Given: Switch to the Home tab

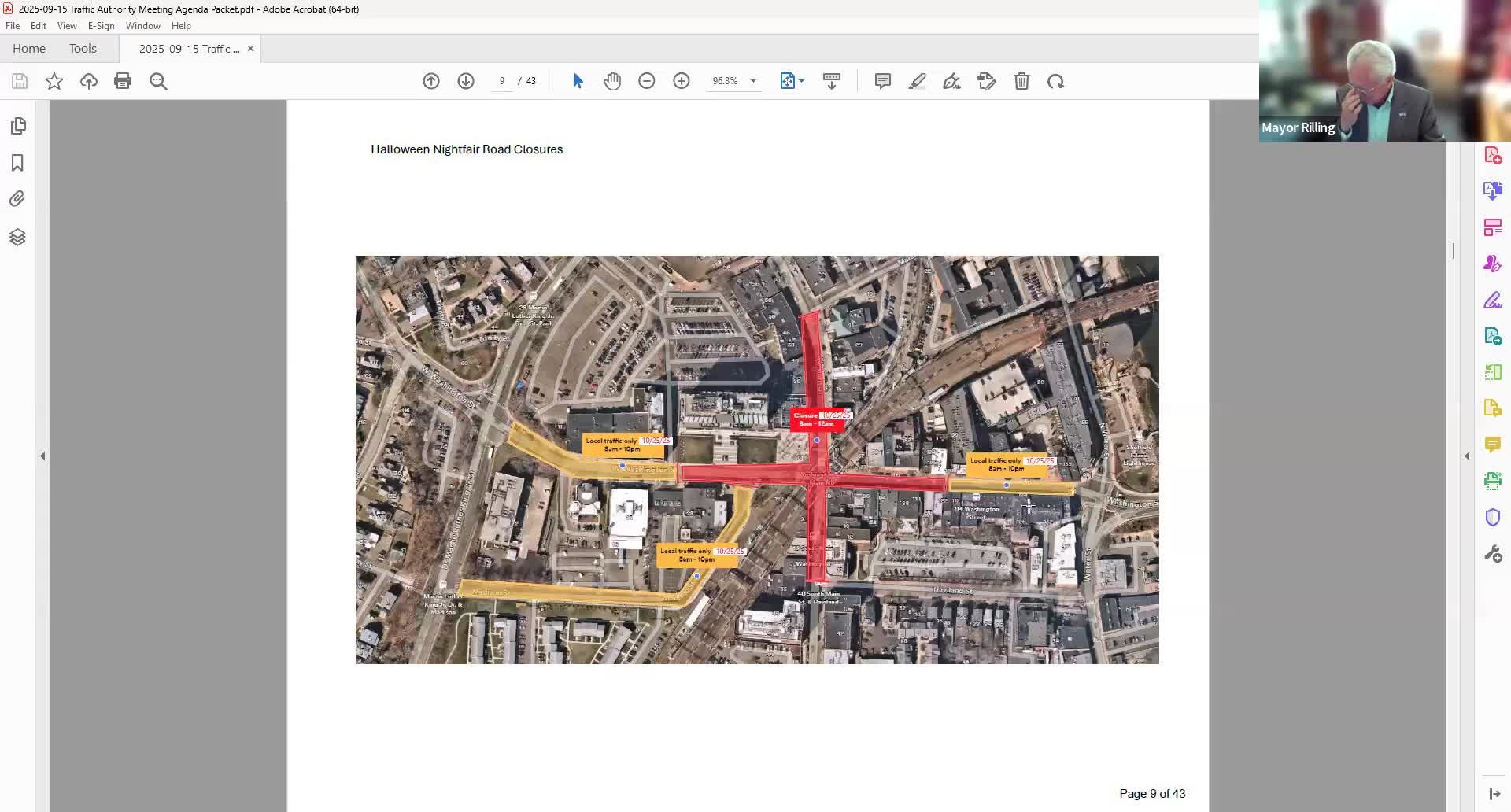Looking at the screenshot, I should point(29,49).
